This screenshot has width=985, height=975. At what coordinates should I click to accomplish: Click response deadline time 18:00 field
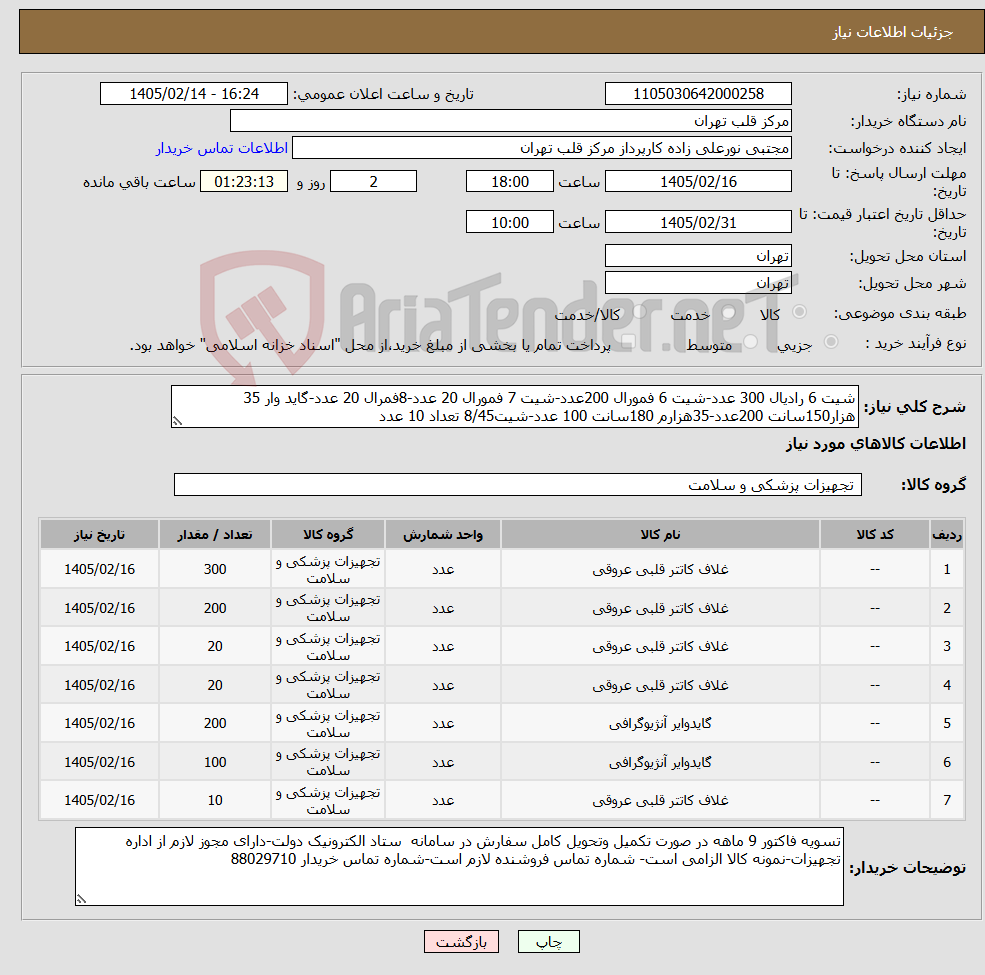coord(509,182)
